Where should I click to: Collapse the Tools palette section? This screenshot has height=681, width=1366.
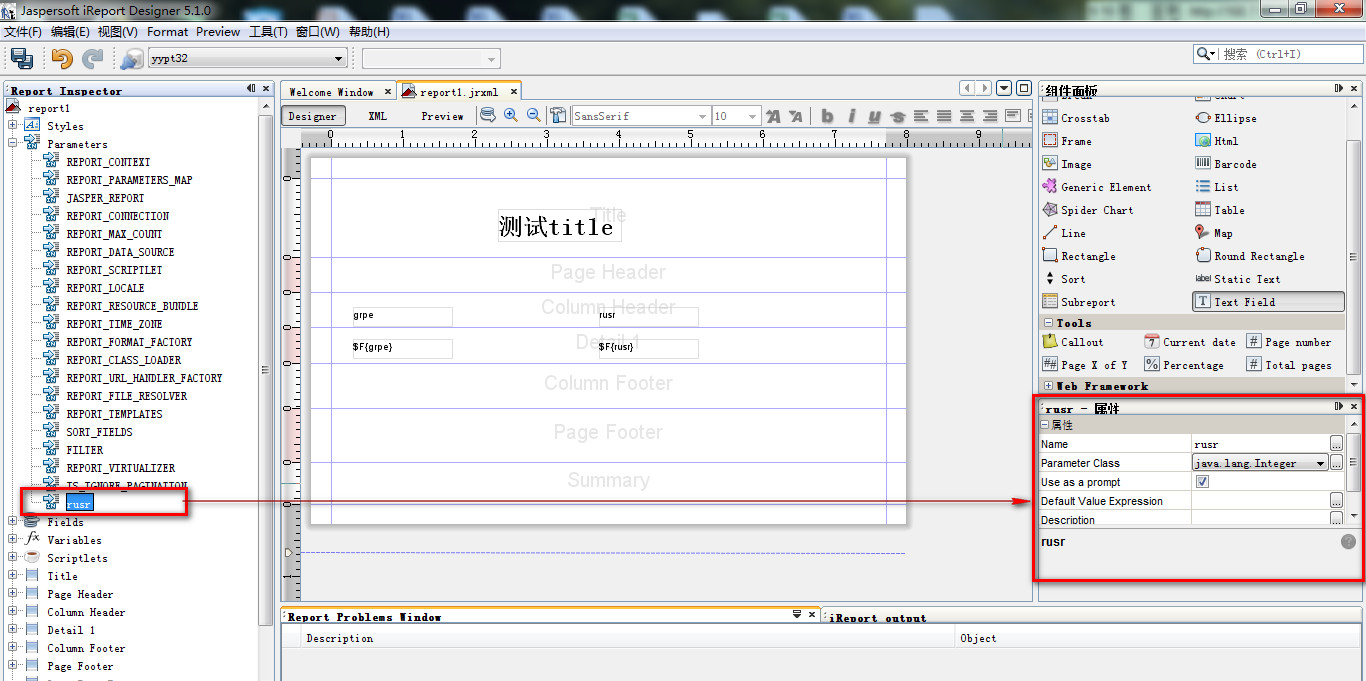click(1048, 323)
